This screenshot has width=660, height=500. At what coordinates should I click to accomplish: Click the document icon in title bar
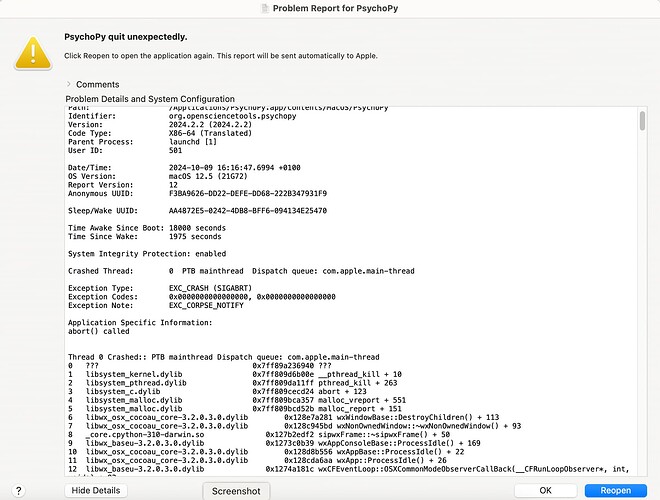coord(264,8)
